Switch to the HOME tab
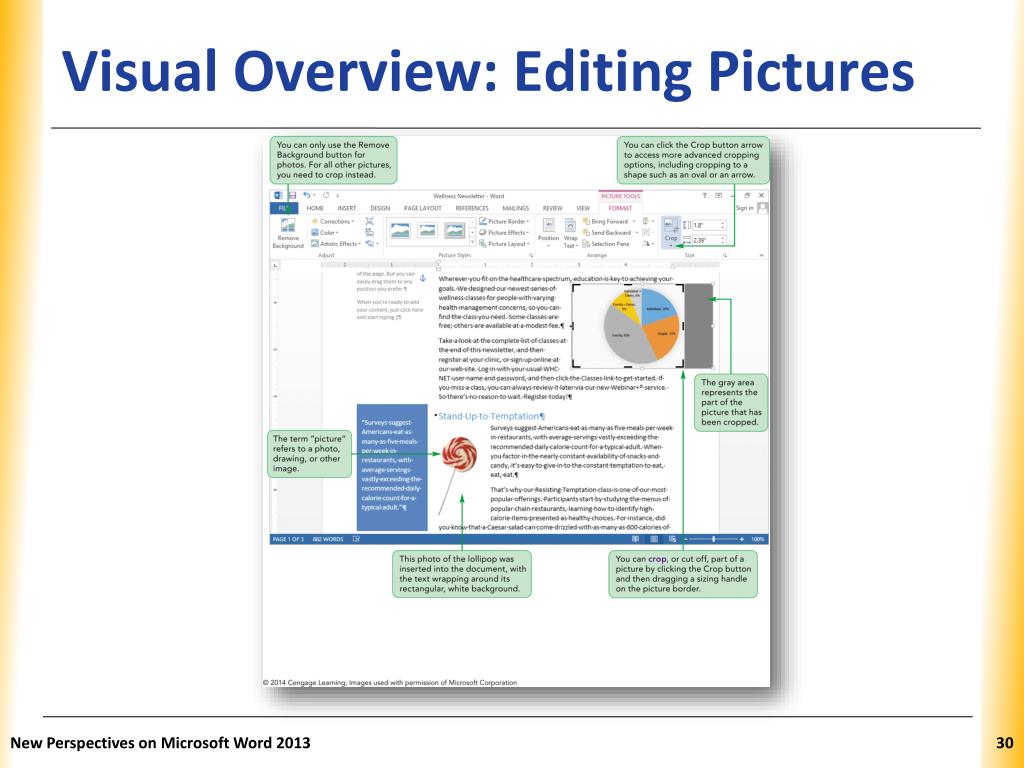 (x=315, y=208)
